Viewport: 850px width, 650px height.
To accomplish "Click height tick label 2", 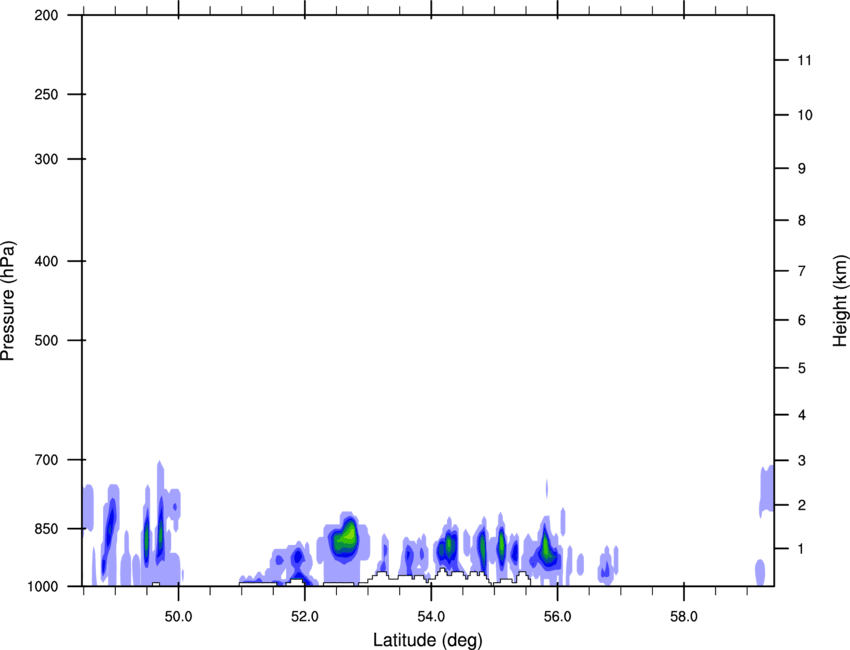I will coord(802,505).
